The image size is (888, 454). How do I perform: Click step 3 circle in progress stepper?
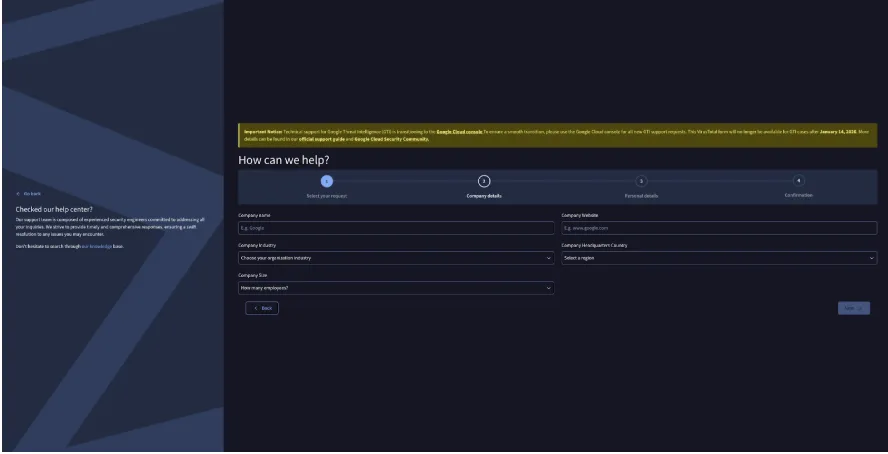click(x=641, y=181)
